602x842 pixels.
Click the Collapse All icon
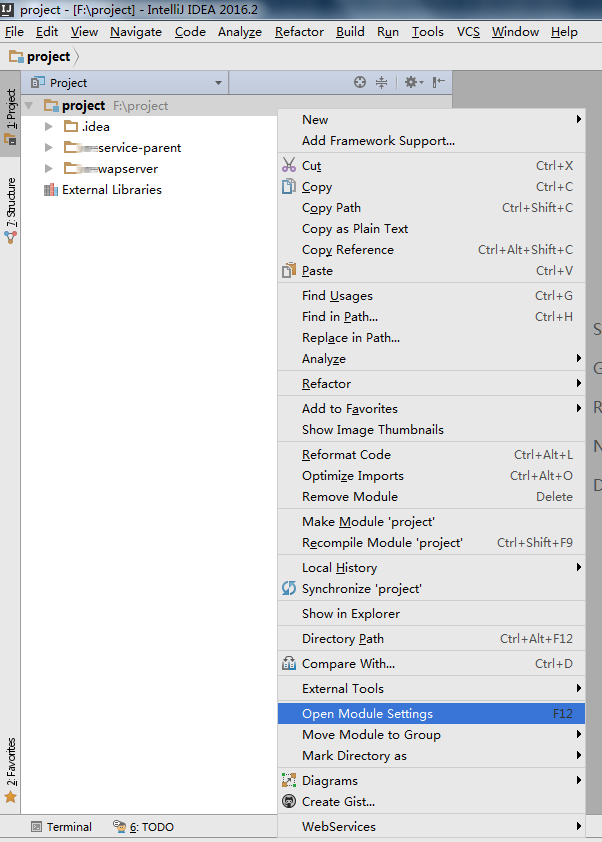[x=381, y=82]
